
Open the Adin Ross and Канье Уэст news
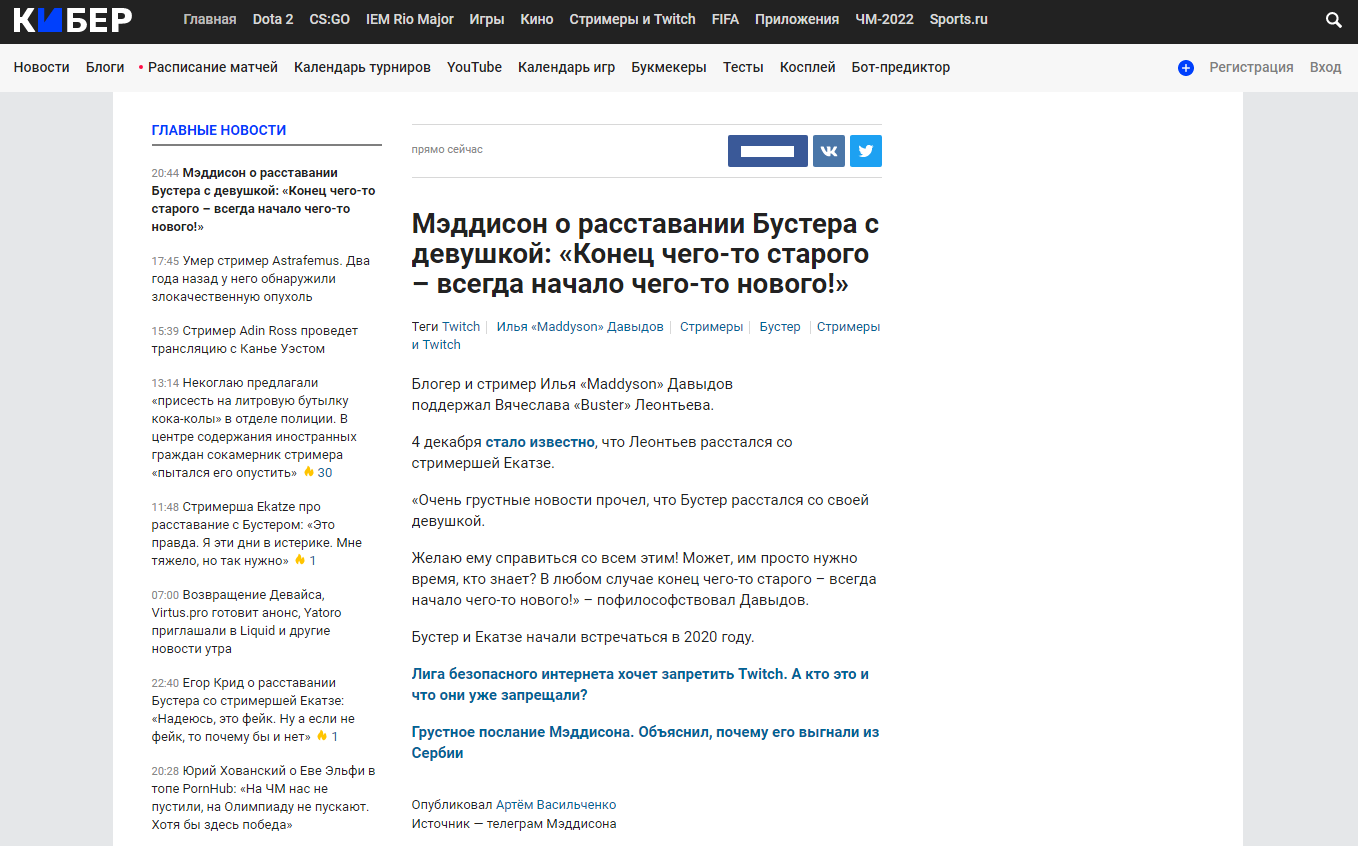click(255, 340)
